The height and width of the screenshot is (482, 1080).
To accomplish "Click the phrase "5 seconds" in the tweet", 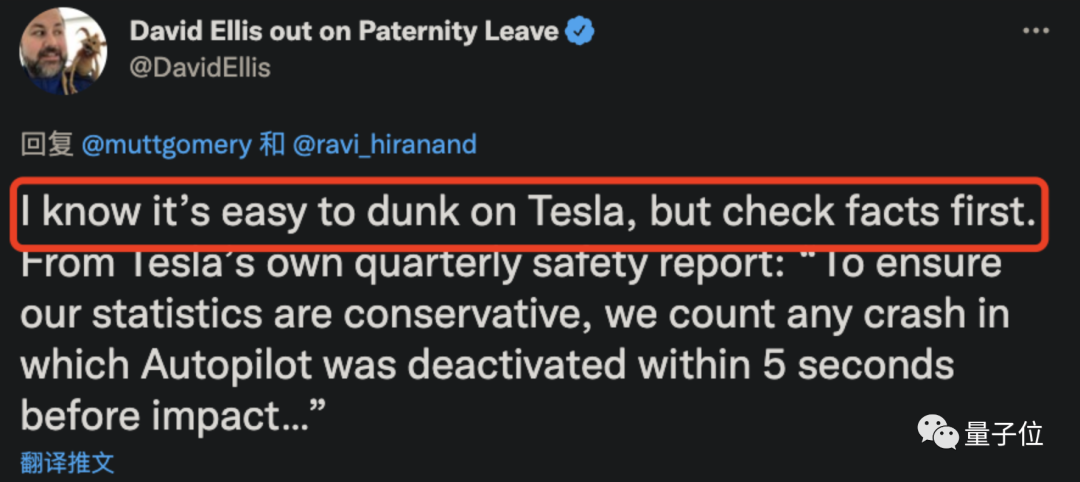I will (854, 365).
